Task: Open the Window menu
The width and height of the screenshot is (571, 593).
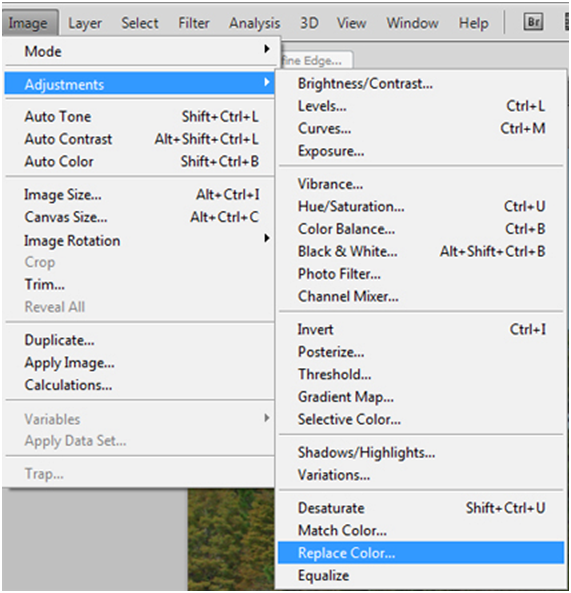Action: [412, 23]
